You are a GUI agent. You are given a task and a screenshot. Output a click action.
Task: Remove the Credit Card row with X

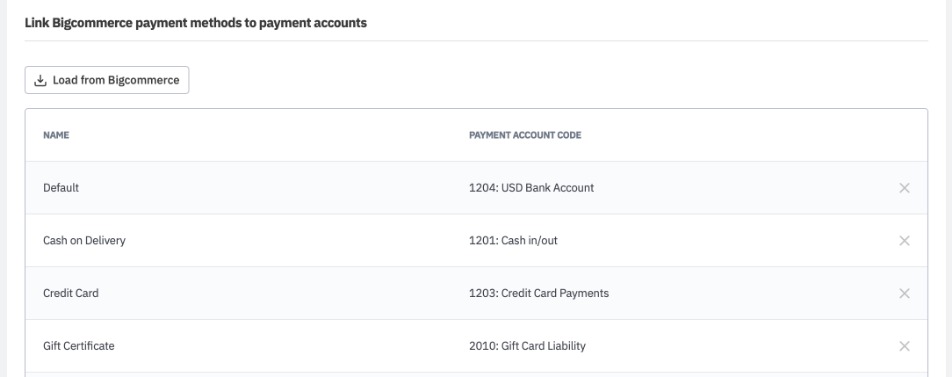tap(904, 294)
